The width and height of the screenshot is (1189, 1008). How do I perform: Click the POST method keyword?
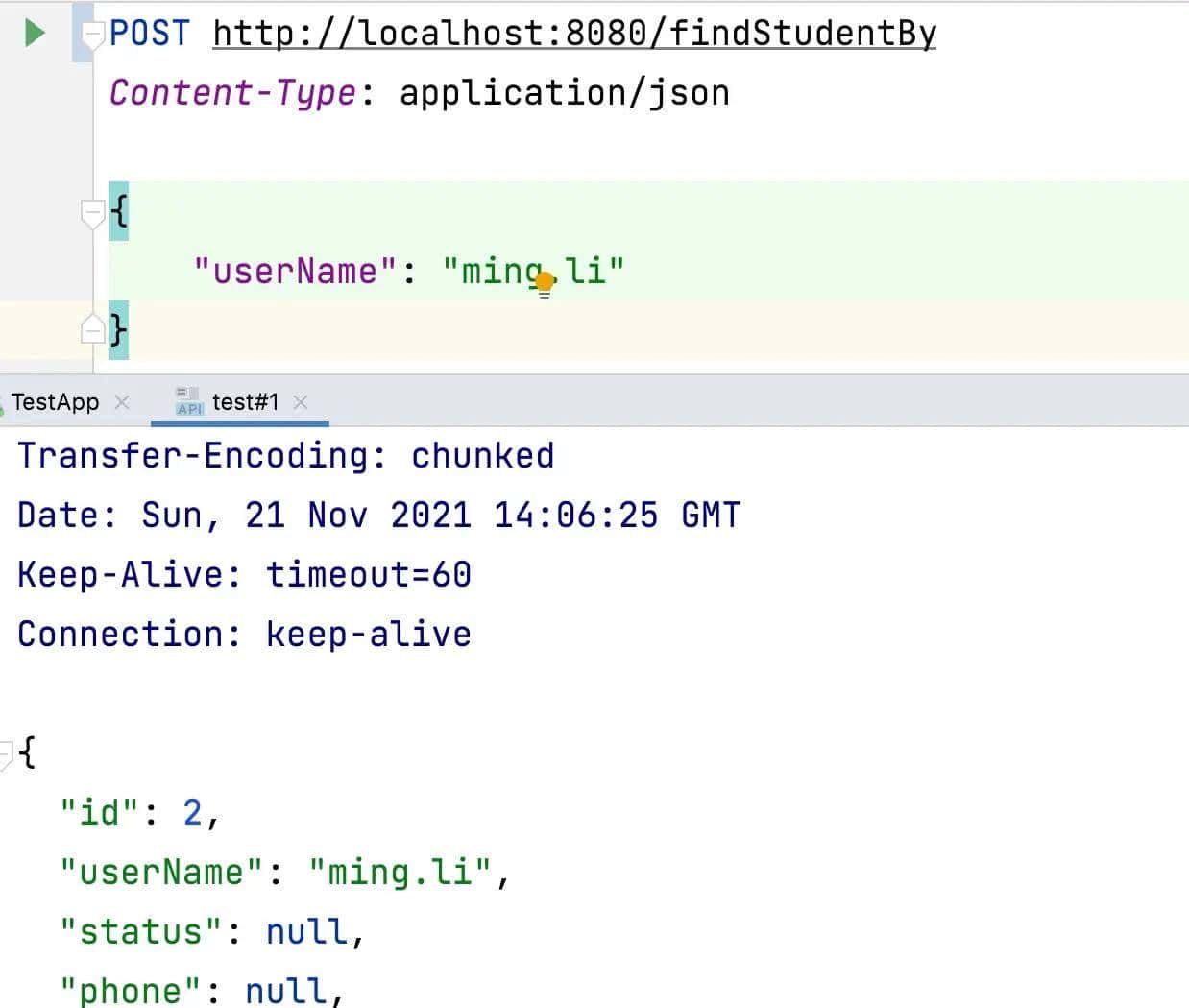150,34
